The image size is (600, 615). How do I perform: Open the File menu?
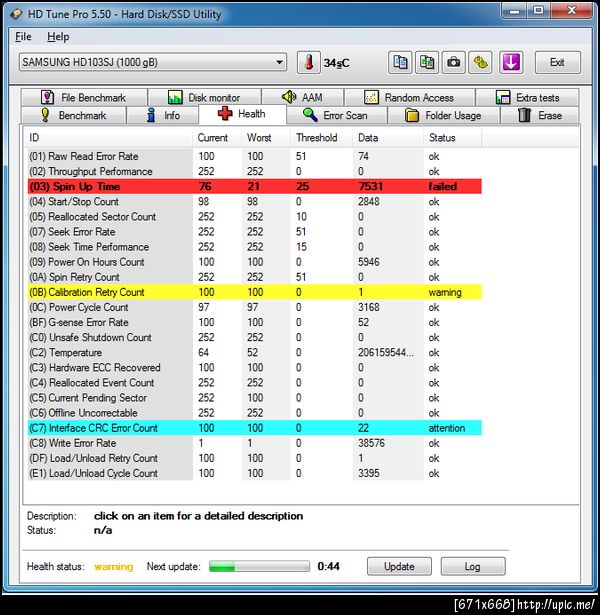pos(23,37)
